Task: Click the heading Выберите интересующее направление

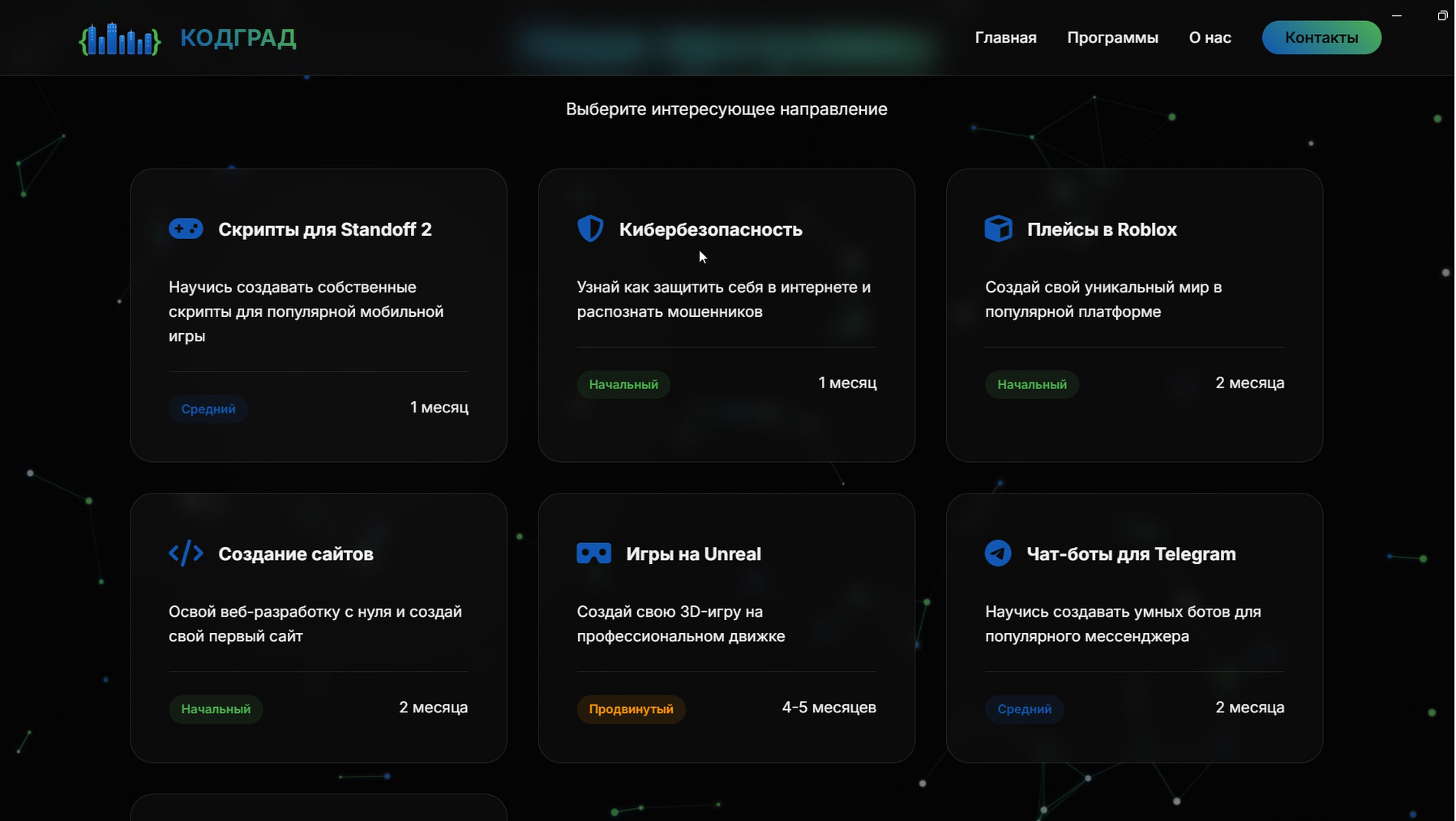Action: point(727,109)
